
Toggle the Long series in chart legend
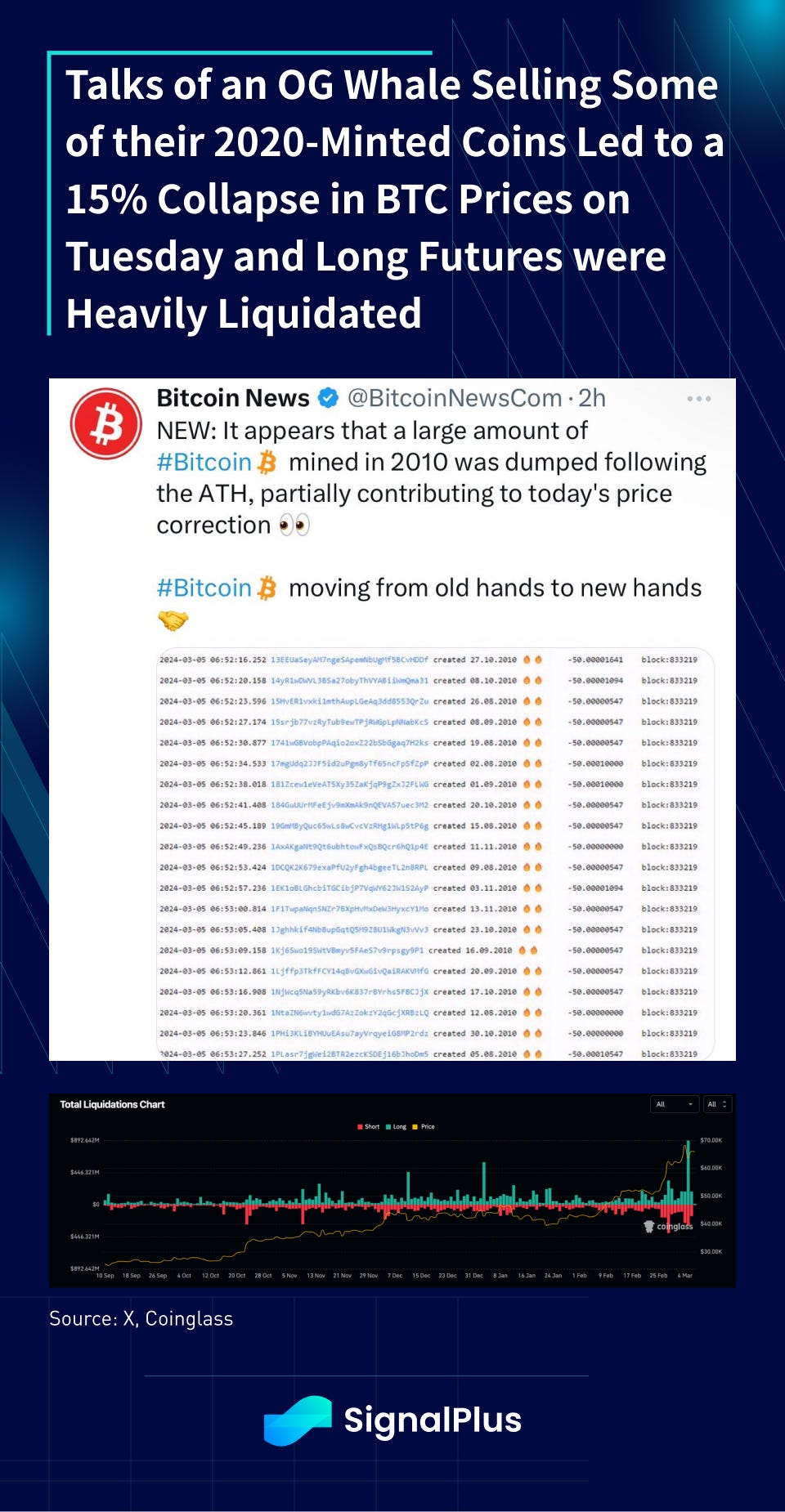pyautogui.click(x=397, y=1126)
